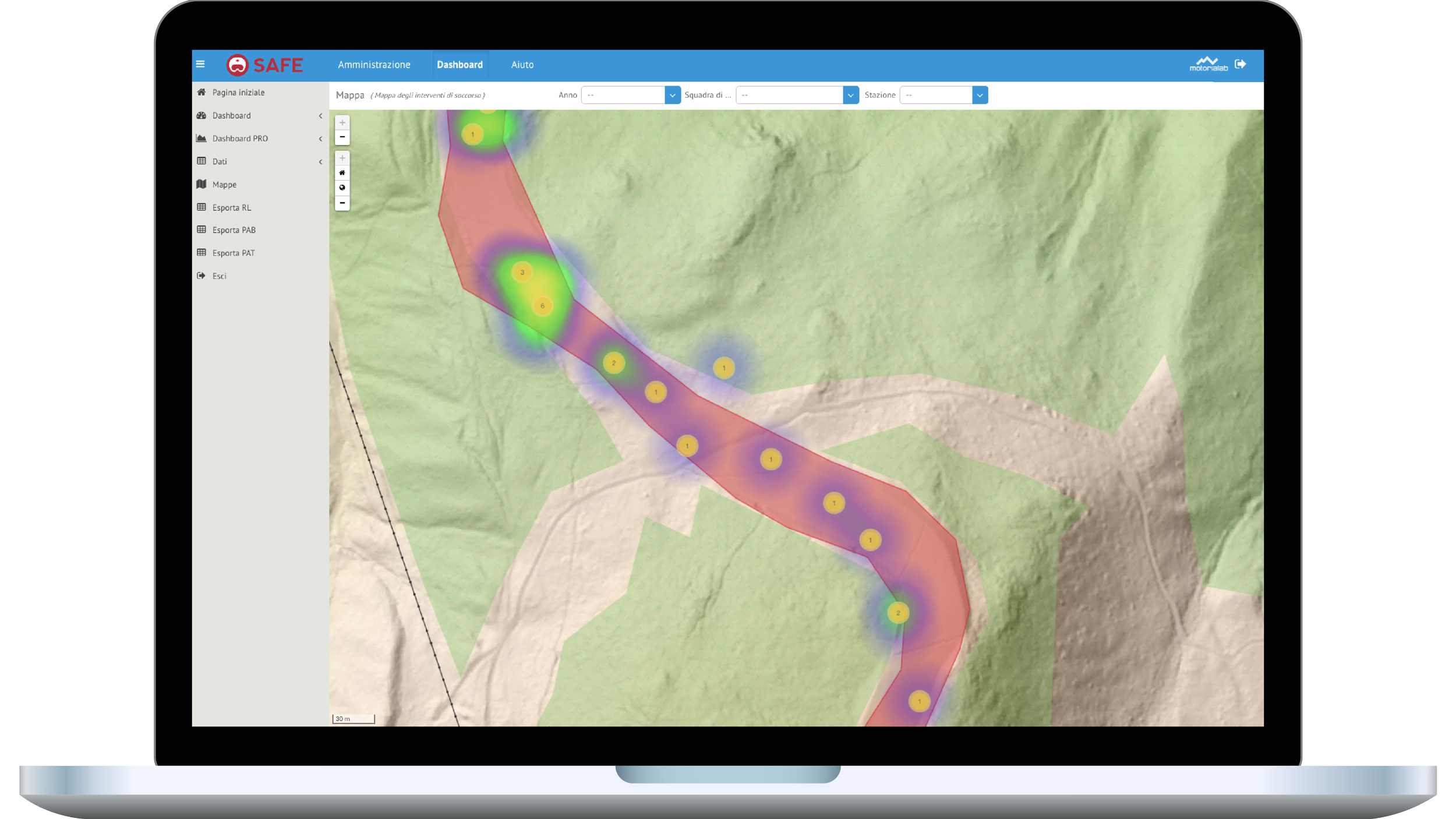
Task: Click the 30 m map scale bar
Action: coord(354,719)
